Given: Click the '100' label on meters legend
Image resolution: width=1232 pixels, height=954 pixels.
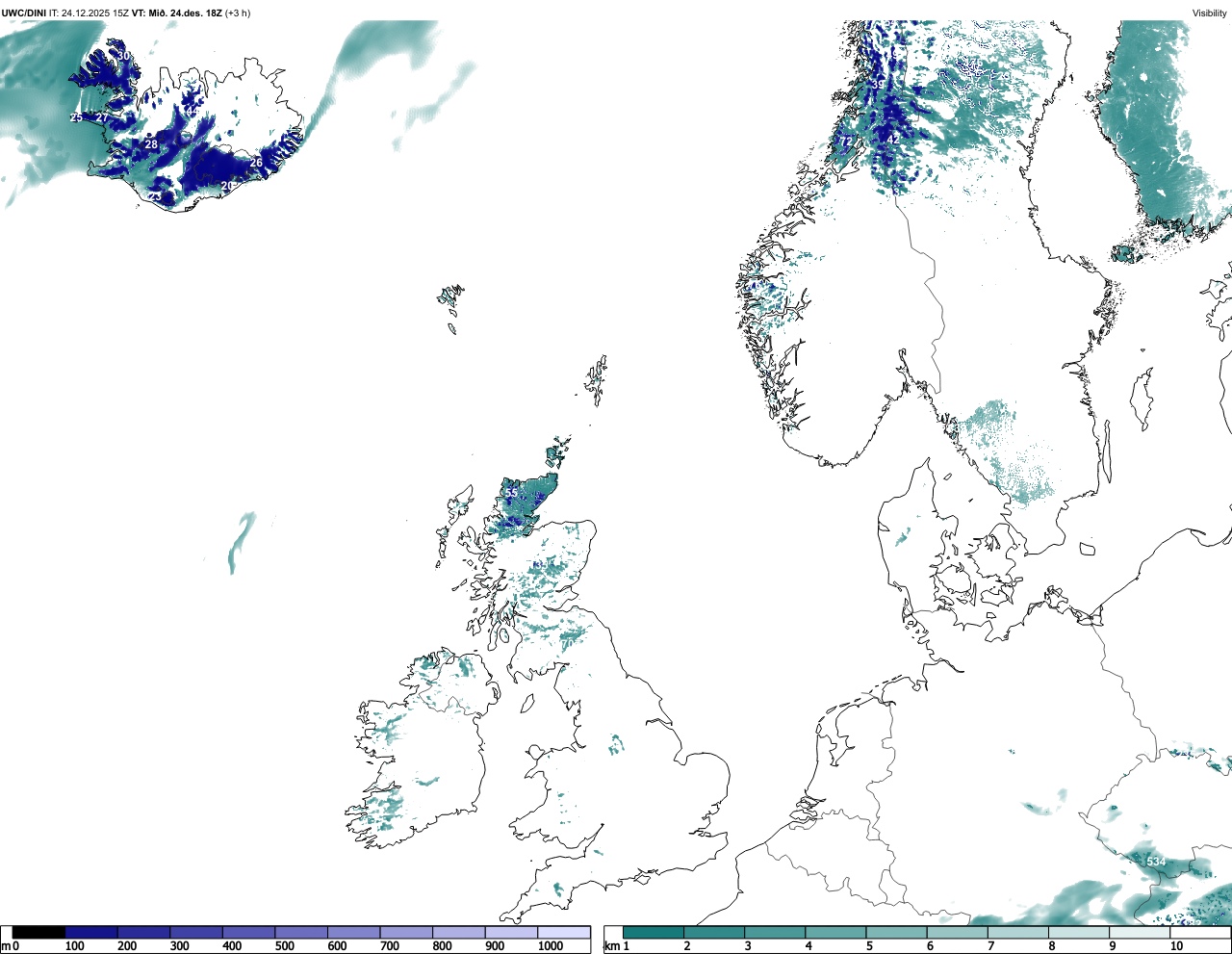Looking at the screenshot, I should coord(75,946).
